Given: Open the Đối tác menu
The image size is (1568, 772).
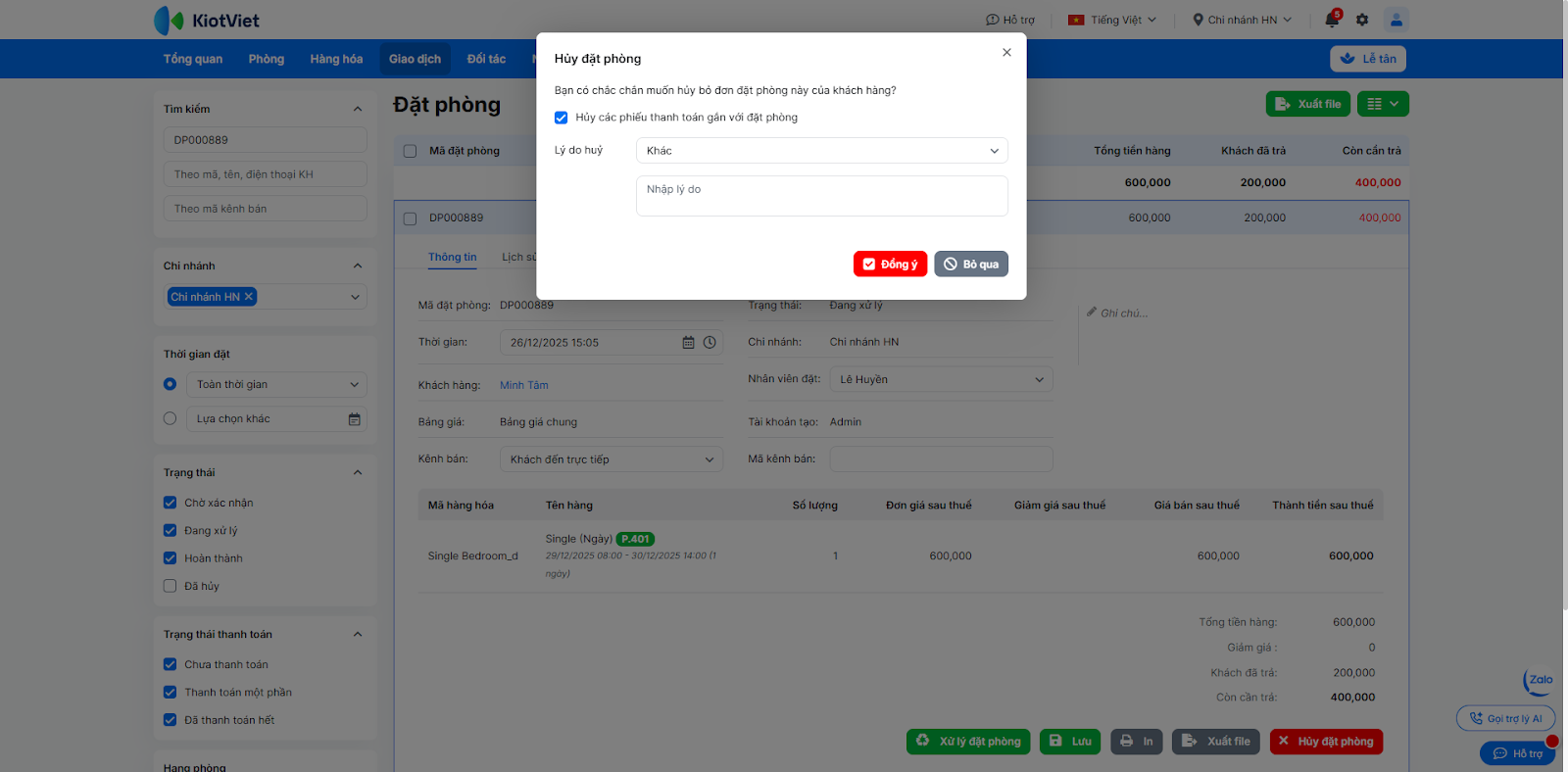Looking at the screenshot, I should tap(486, 59).
